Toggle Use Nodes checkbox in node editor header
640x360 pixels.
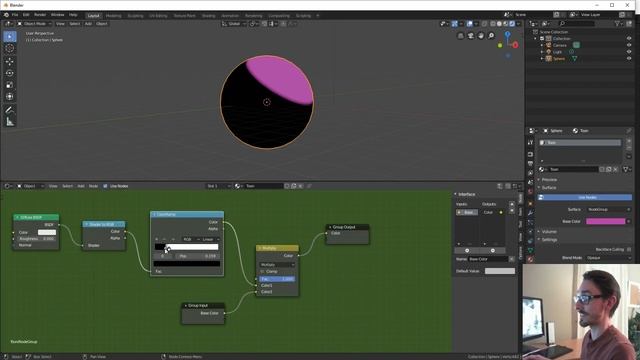click(x=105, y=186)
